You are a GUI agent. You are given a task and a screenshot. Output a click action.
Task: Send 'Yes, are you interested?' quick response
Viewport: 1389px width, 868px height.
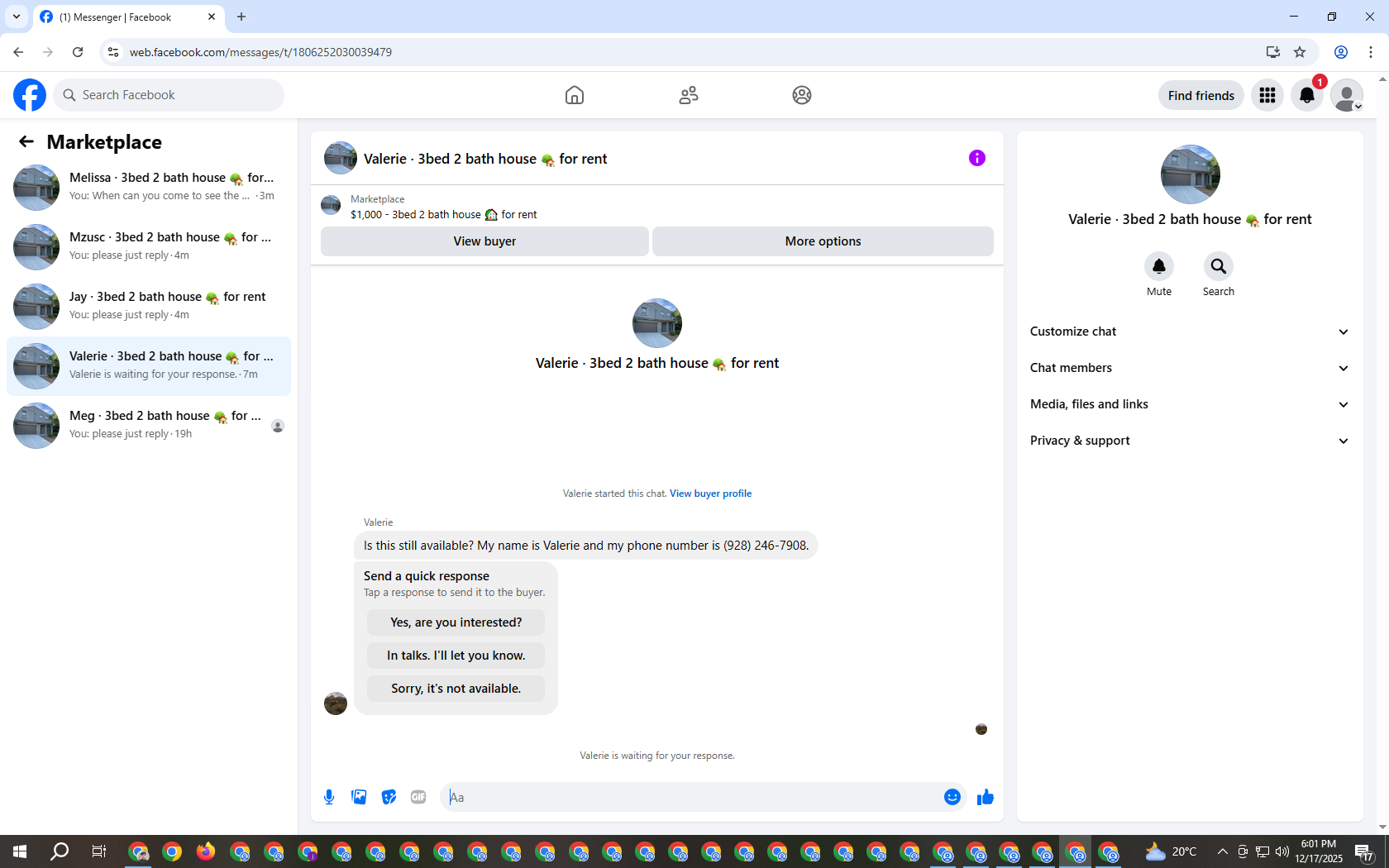[456, 622]
